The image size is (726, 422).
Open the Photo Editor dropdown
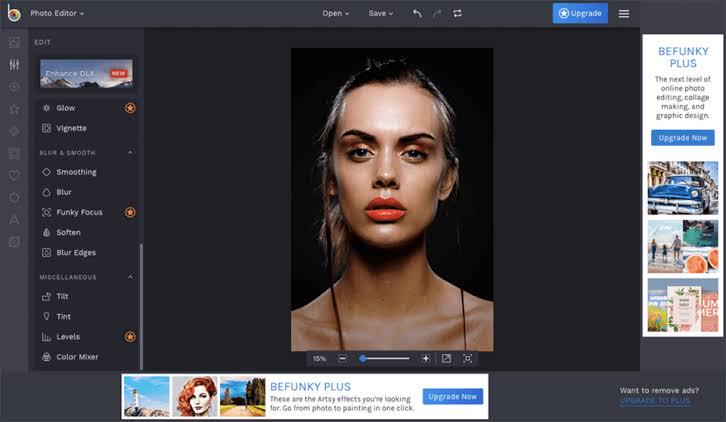point(57,13)
